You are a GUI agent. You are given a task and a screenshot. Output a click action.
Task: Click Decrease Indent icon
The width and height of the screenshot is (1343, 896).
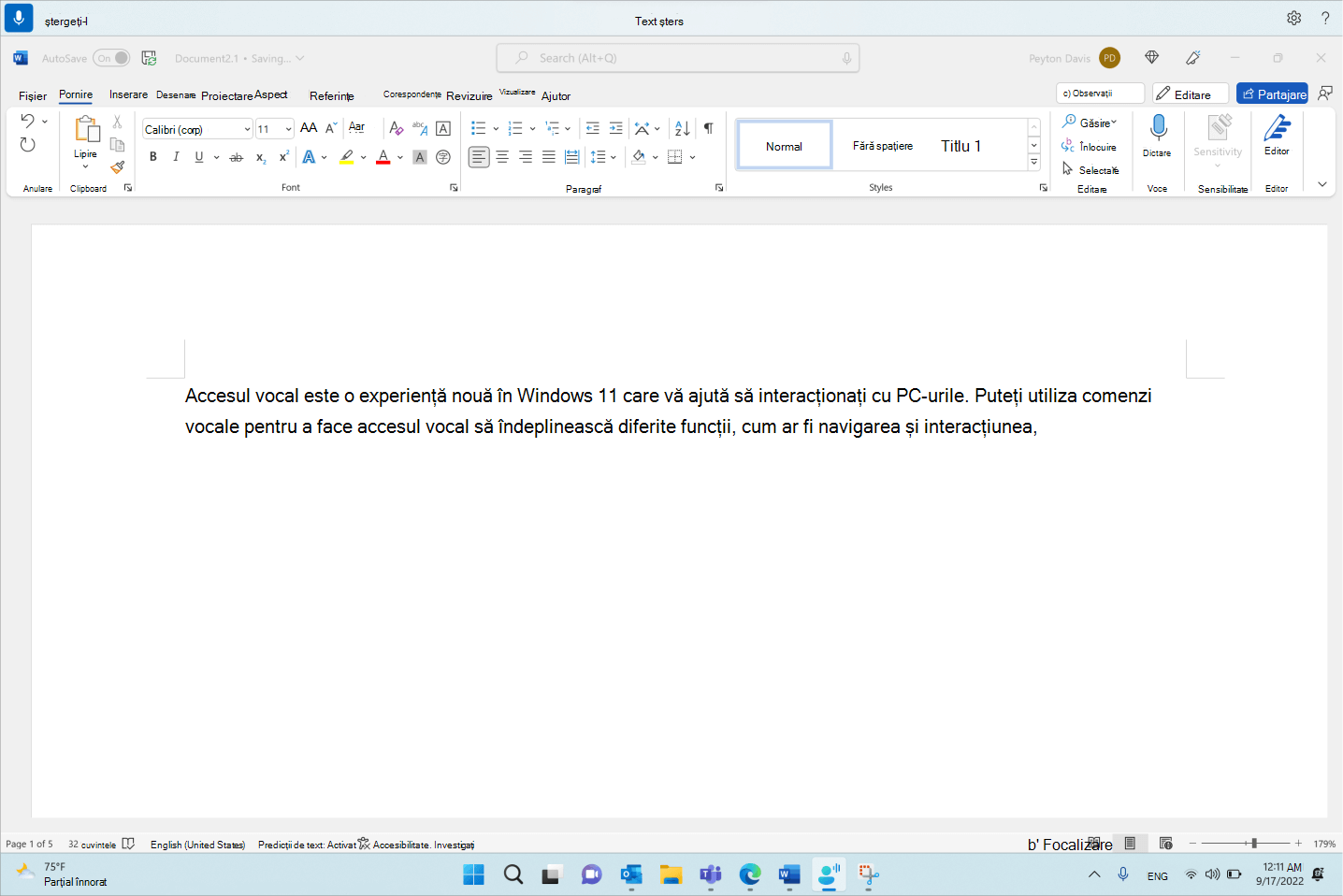(x=592, y=128)
